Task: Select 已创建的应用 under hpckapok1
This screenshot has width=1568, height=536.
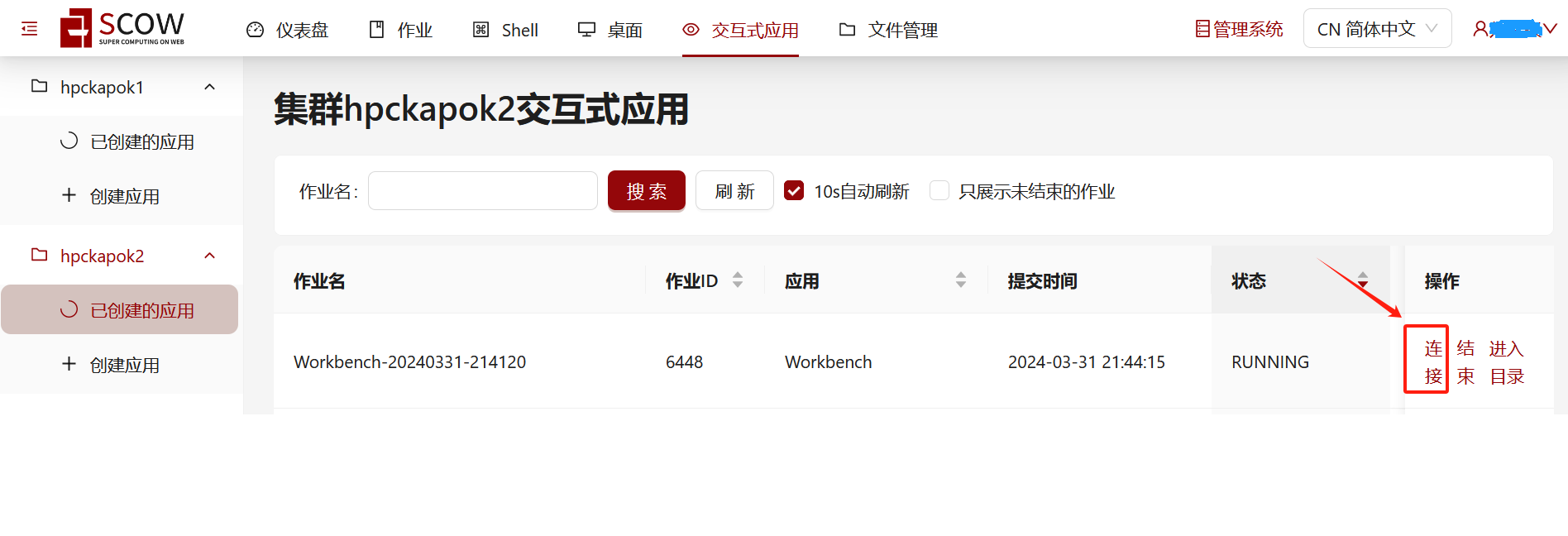Action: coord(120,141)
